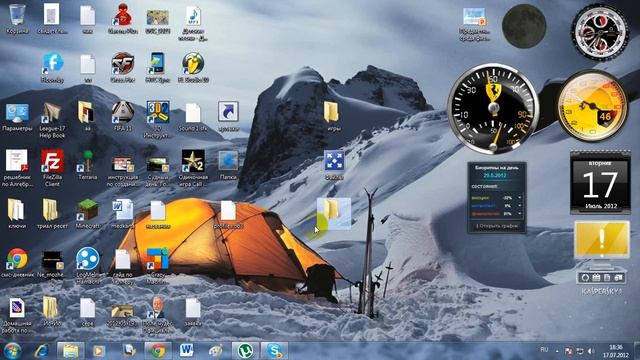Launch Internet Explorer from taskbar
The height and width of the screenshot is (360, 640).
[x=41, y=351]
